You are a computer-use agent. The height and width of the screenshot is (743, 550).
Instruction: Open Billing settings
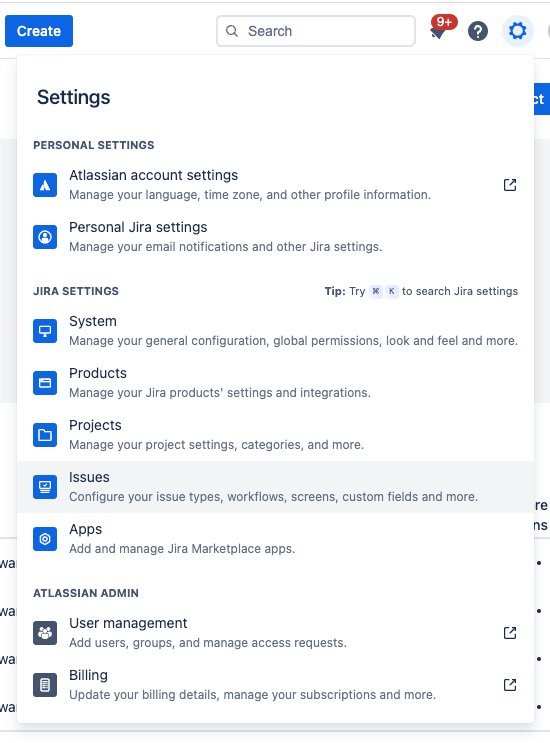click(x=275, y=685)
